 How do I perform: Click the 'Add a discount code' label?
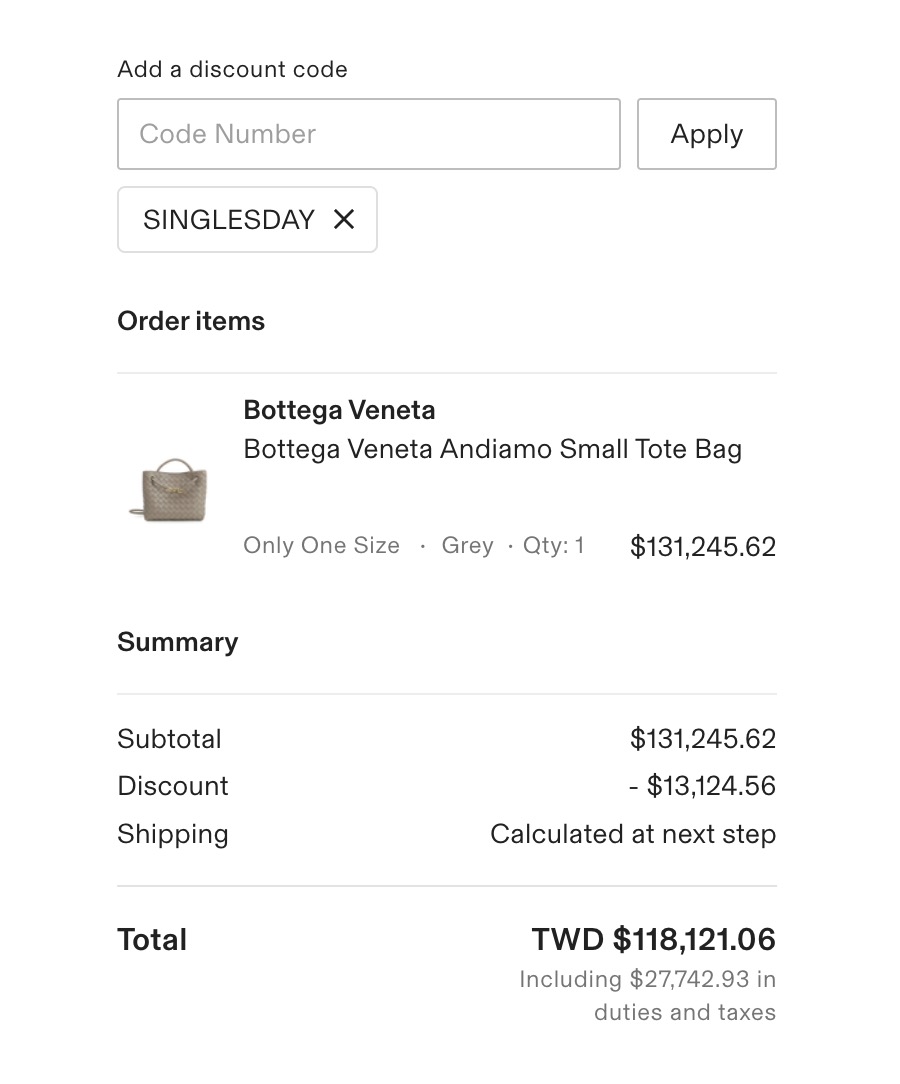click(232, 70)
